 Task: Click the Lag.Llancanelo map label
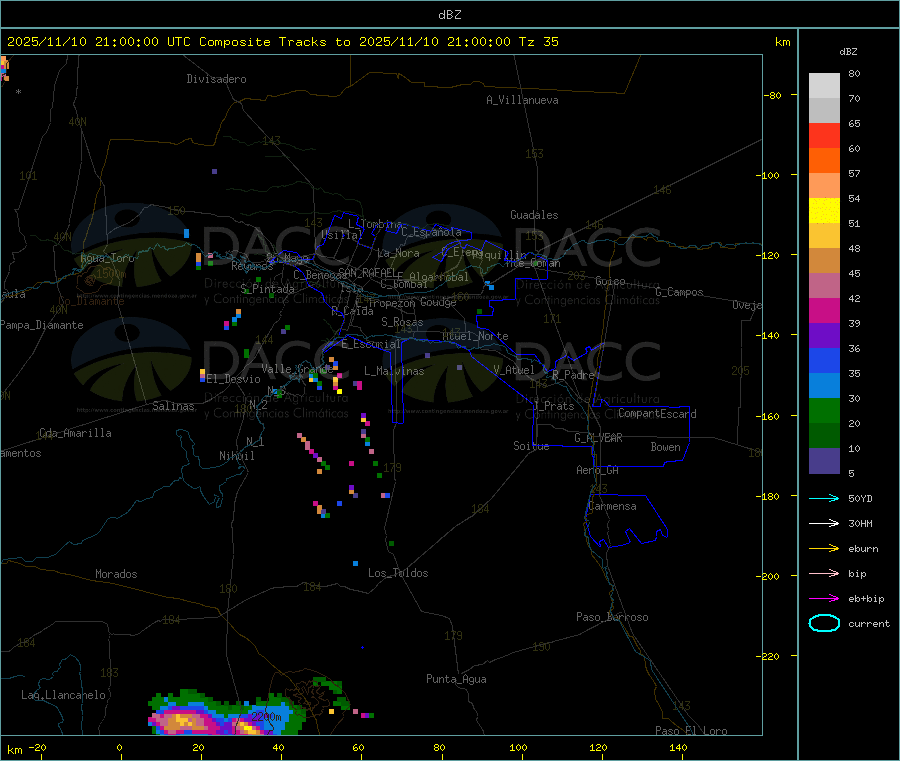(63, 695)
